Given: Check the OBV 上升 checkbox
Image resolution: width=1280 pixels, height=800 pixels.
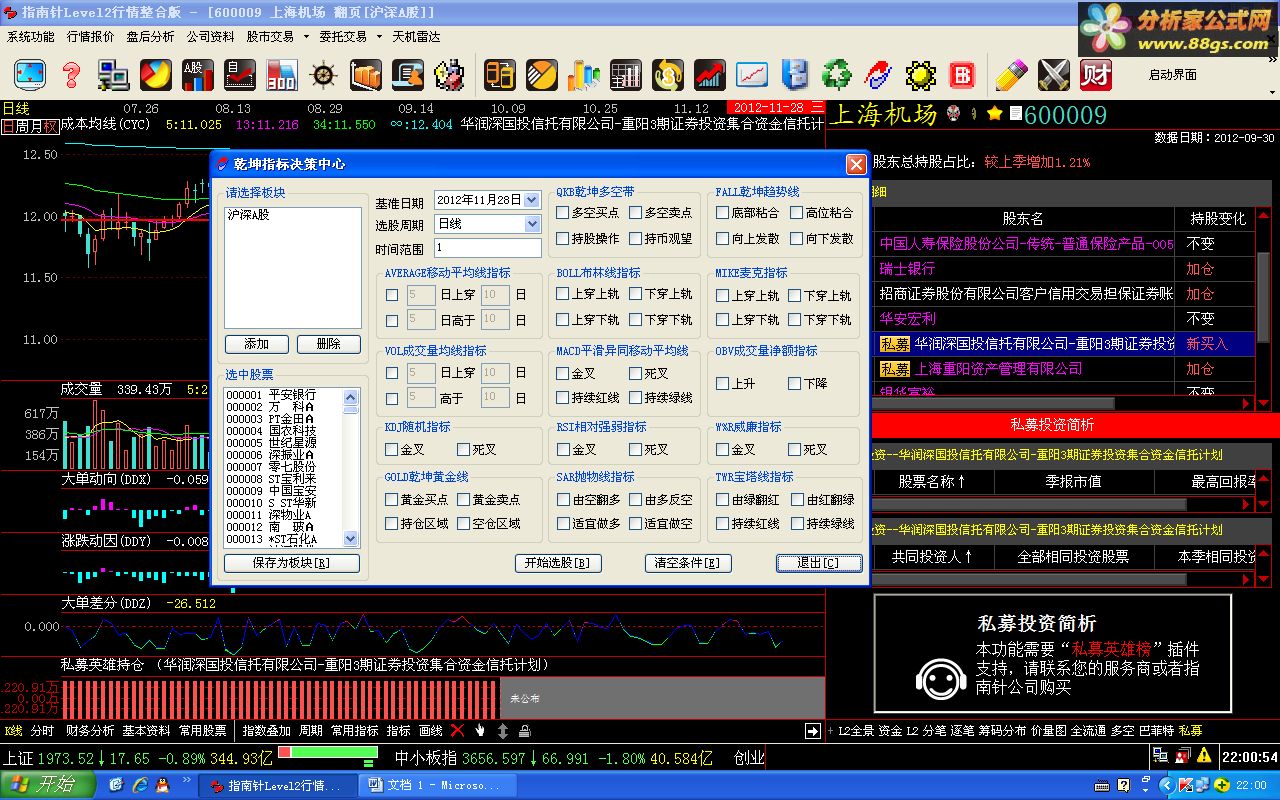Looking at the screenshot, I should [x=723, y=383].
